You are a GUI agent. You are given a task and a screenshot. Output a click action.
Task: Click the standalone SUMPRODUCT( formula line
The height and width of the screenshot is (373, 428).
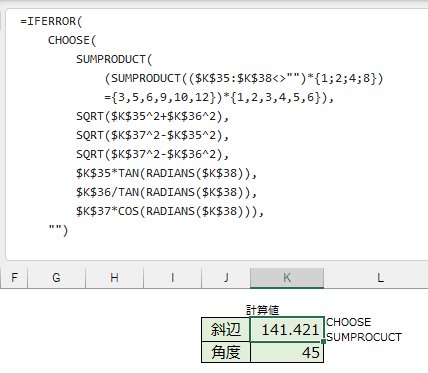point(114,59)
